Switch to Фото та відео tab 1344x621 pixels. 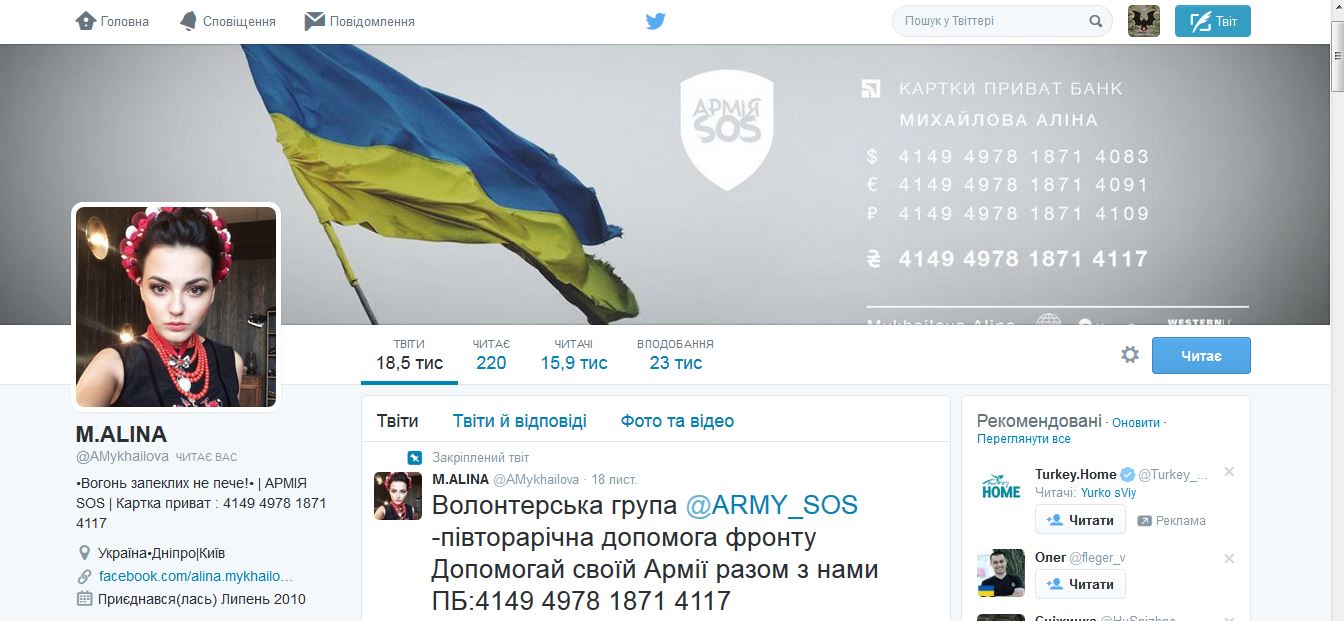click(677, 421)
